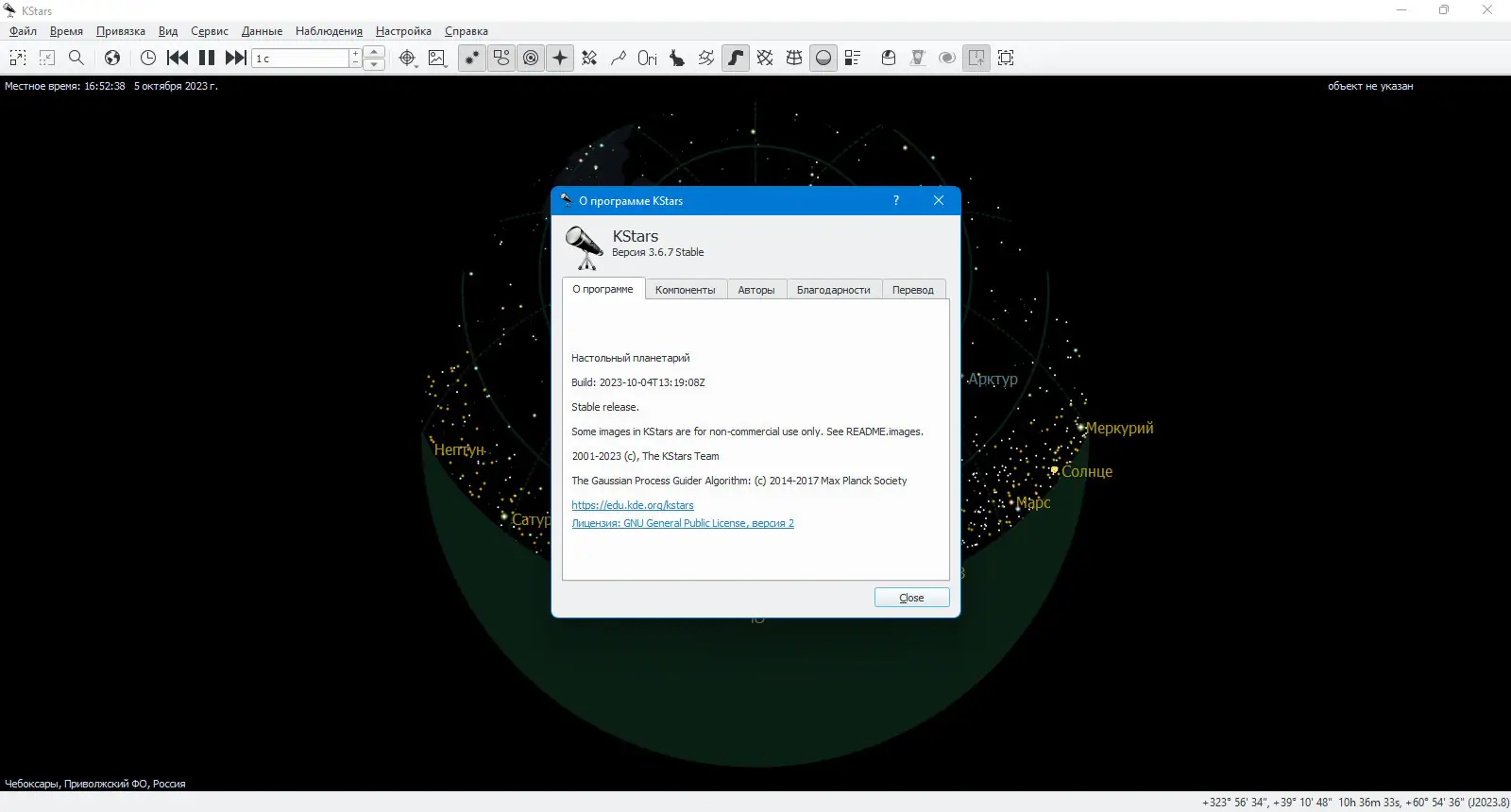Toggle supernovae star-shaped icon
Screen dimensions: 1511x812
click(x=560, y=58)
